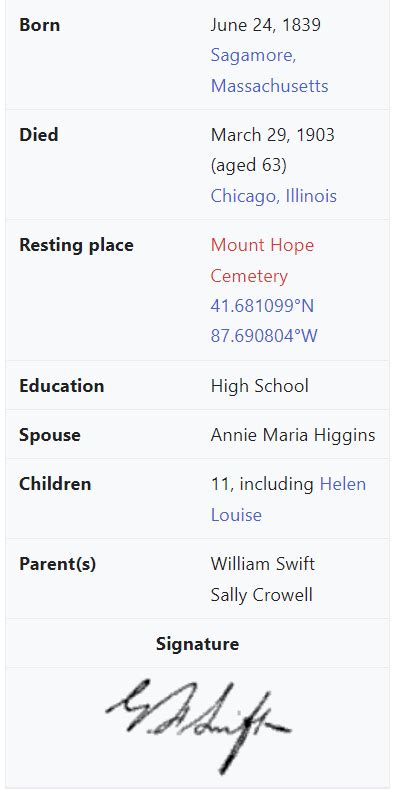This screenshot has width=393, height=789.
Task: Click the Parent(s) row label
Action: [x=57, y=564]
